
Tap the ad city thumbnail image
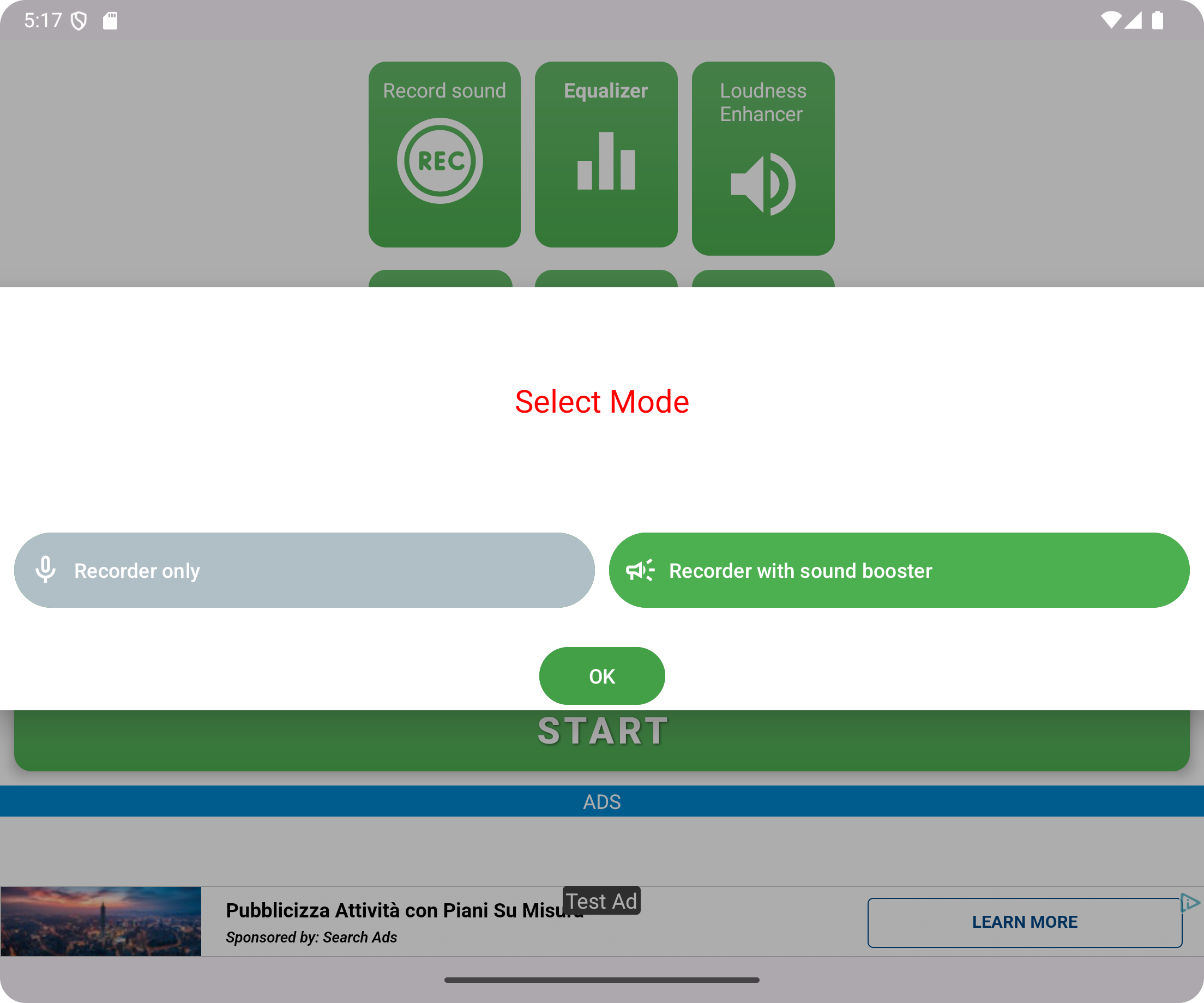click(101, 921)
